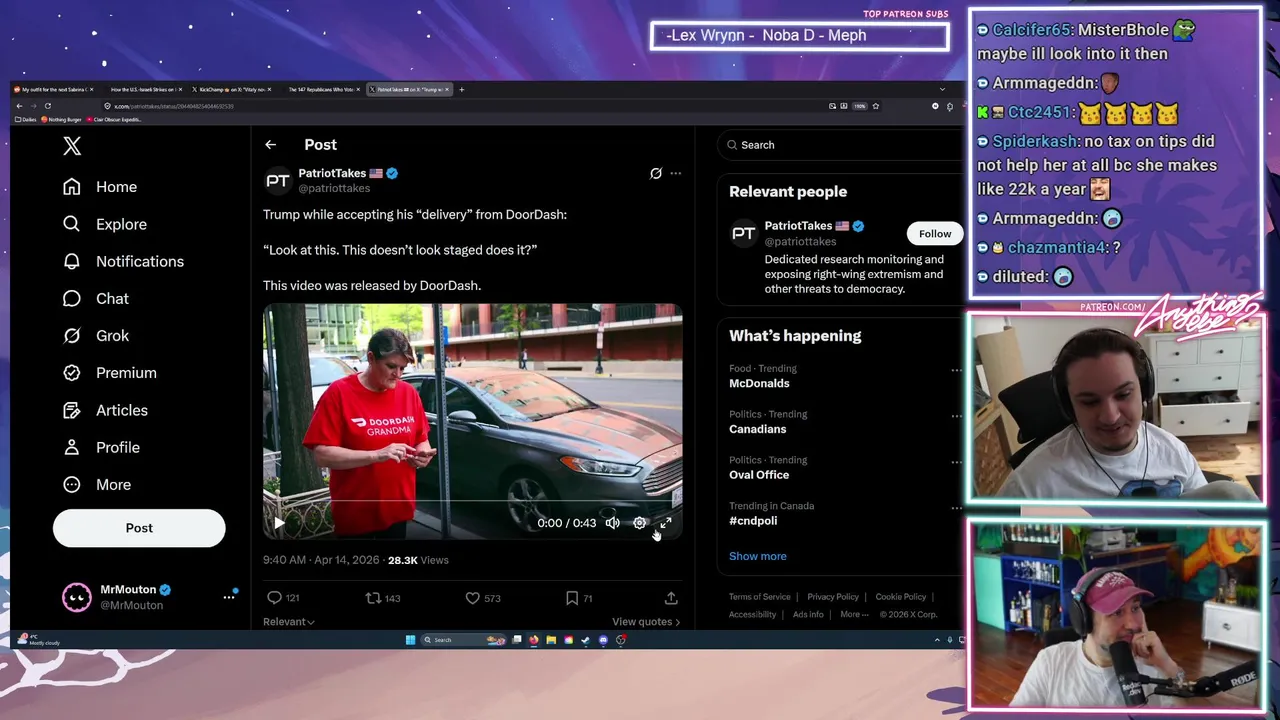This screenshot has height=720, width=1280.
Task: Expand the Relevant replies sort dropdown
Action: tap(289, 622)
